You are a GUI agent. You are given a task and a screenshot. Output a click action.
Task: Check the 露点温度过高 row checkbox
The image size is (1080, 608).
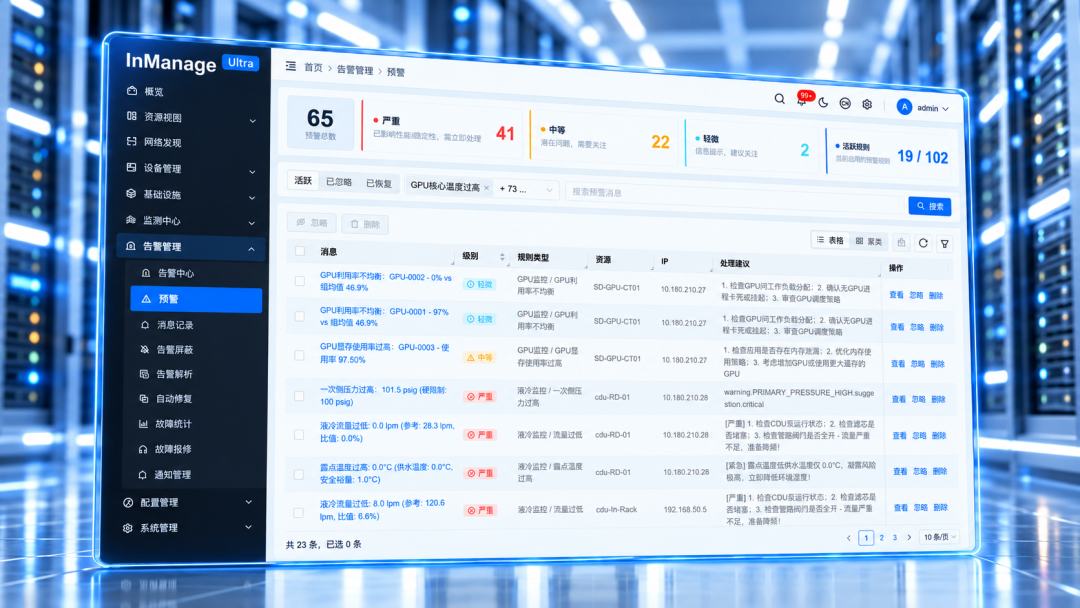point(298,474)
